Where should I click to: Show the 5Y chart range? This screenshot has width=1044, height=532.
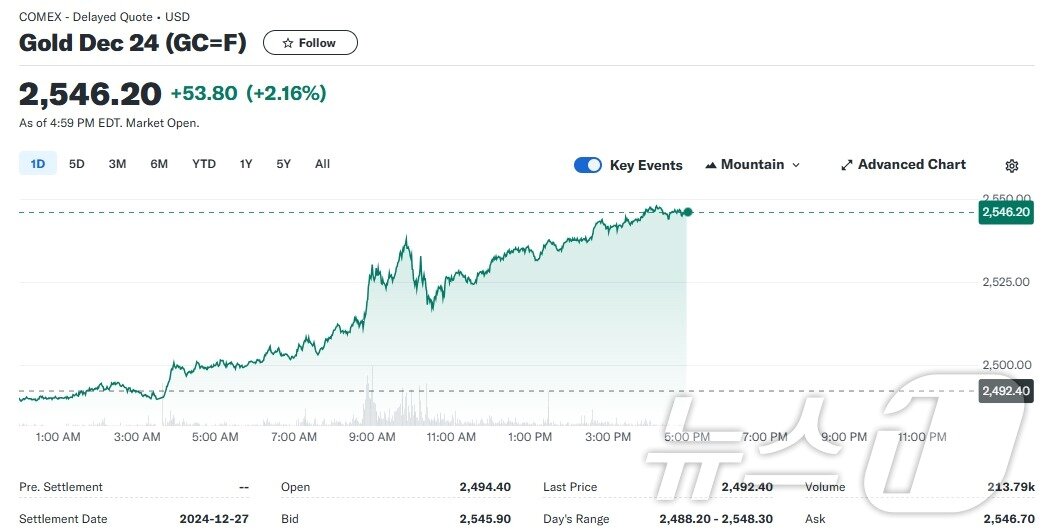(x=284, y=164)
